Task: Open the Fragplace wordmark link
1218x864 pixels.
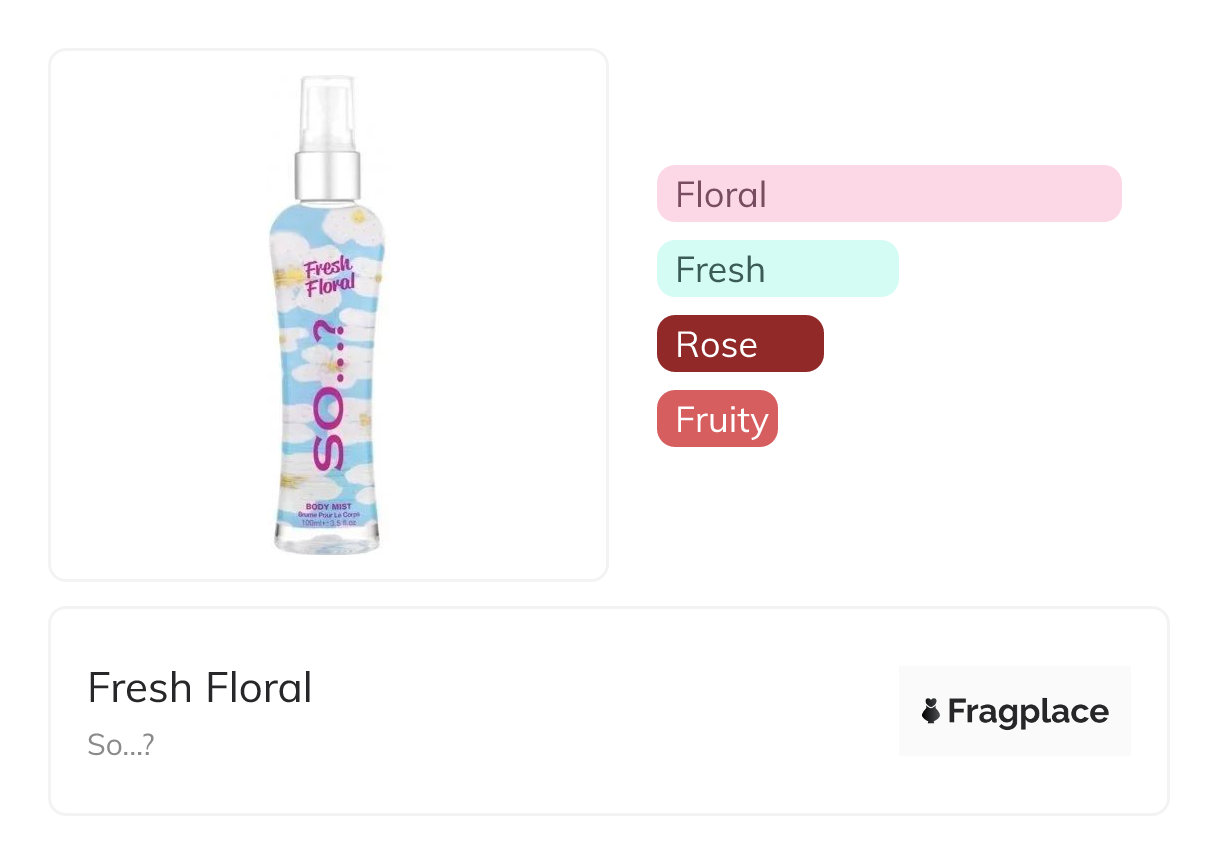Action: pyautogui.click(x=1027, y=712)
